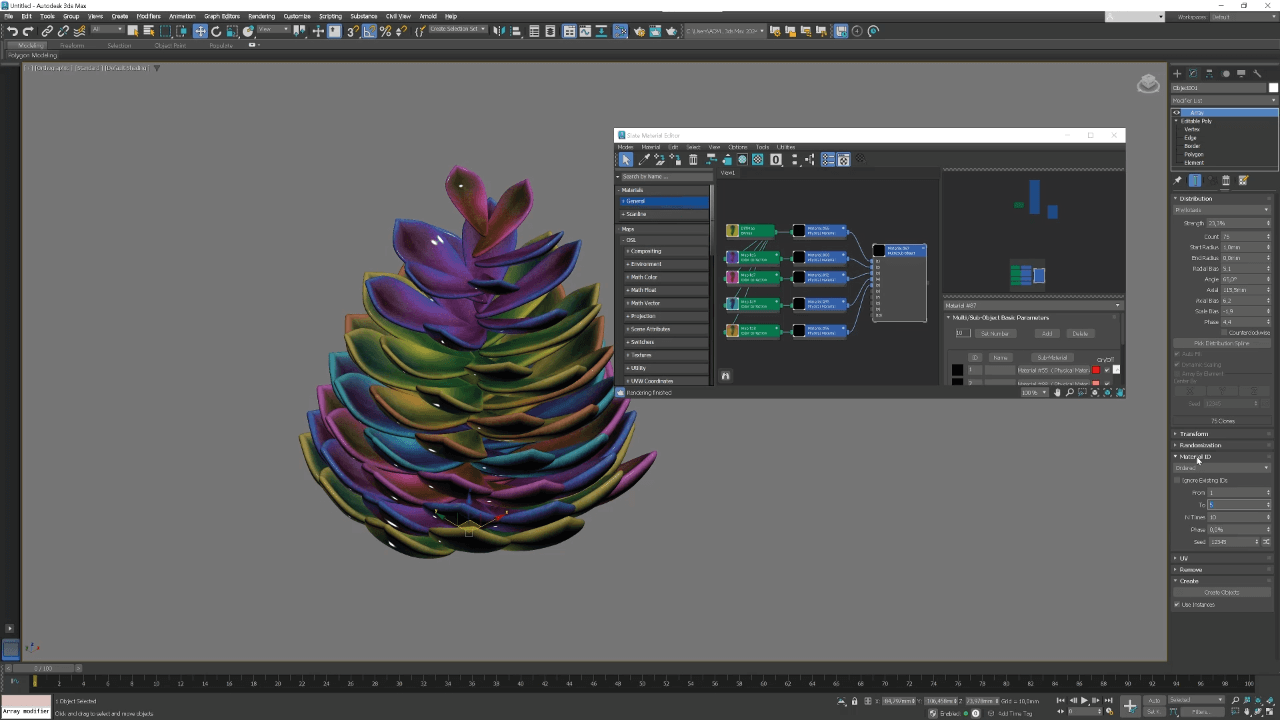Open the Phyllotaxis distribution type dropdown

click(x=1222, y=210)
